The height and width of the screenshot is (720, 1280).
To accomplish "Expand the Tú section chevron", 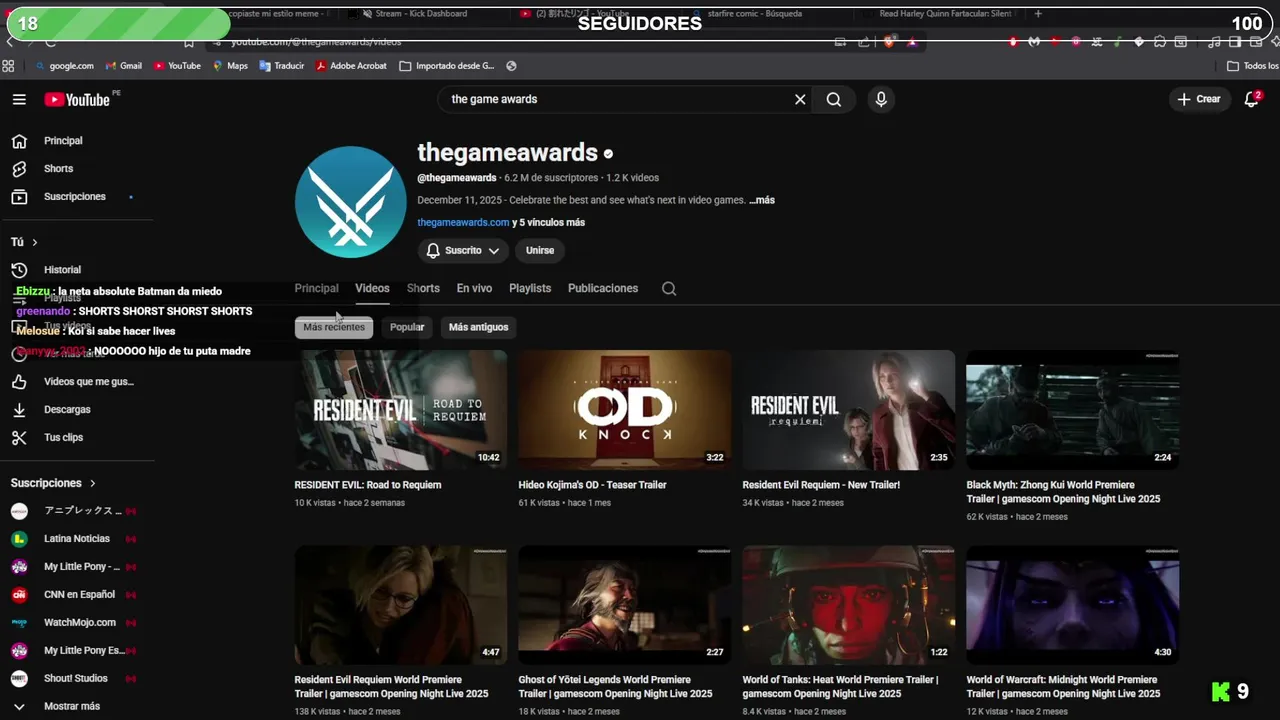I will [34, 242].
